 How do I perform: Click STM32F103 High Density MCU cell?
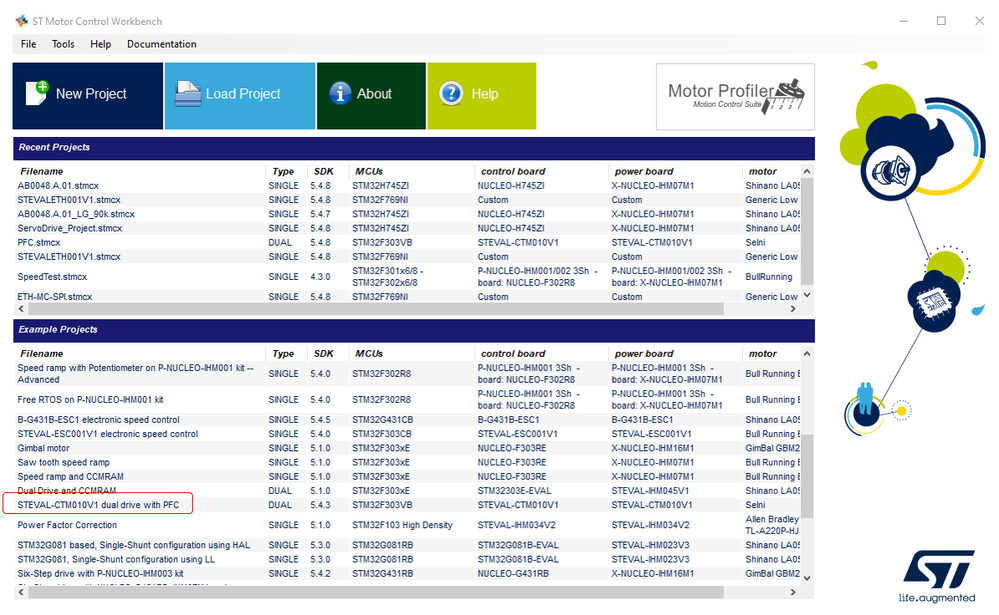[x=403, y=525]
